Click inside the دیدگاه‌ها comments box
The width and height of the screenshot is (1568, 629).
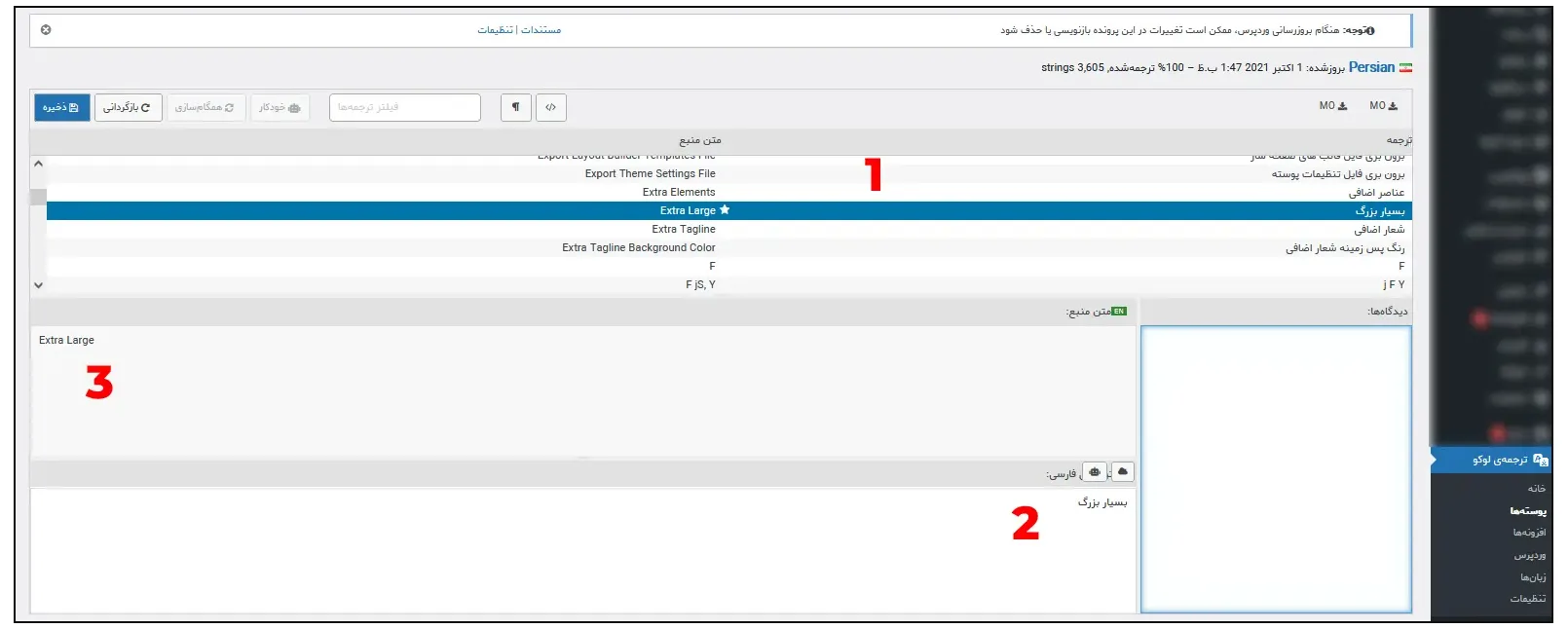[1276, 469]
